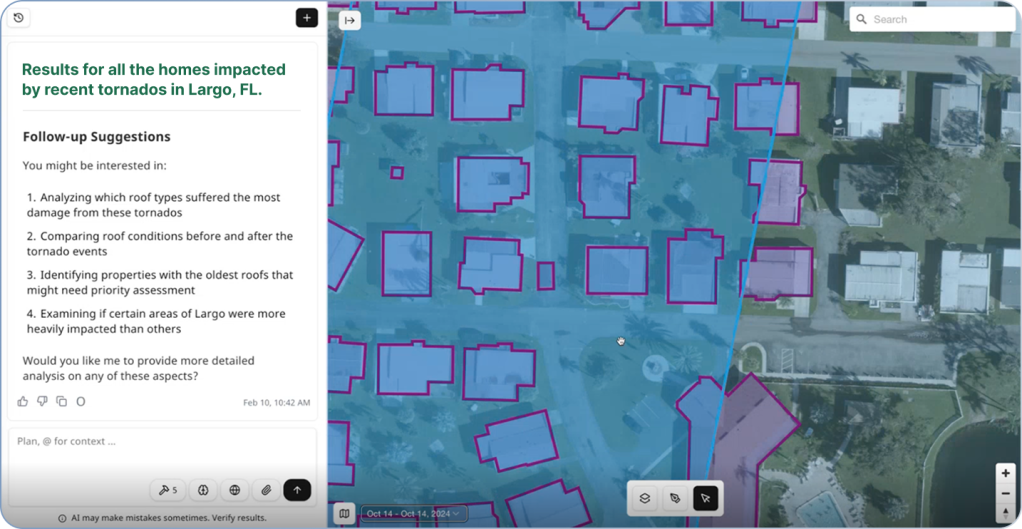Start a new chat with plus button
Image resolution: width=1022 pixels, height=529 pixels.
(306, 18)
